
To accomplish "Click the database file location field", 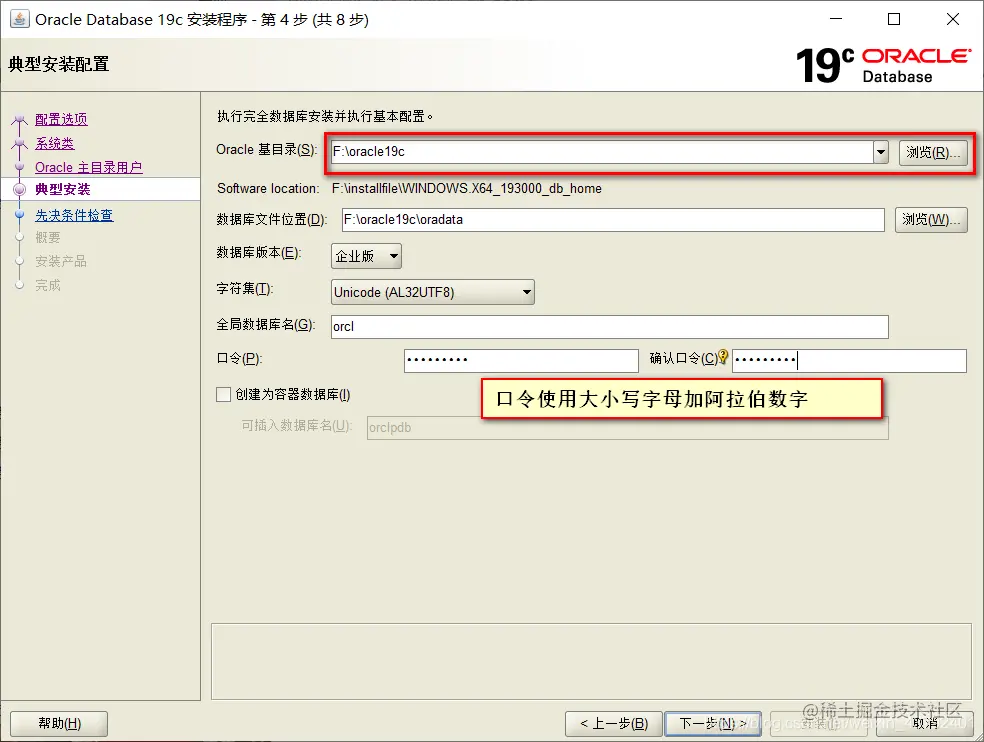I will (x=613, y=220).
